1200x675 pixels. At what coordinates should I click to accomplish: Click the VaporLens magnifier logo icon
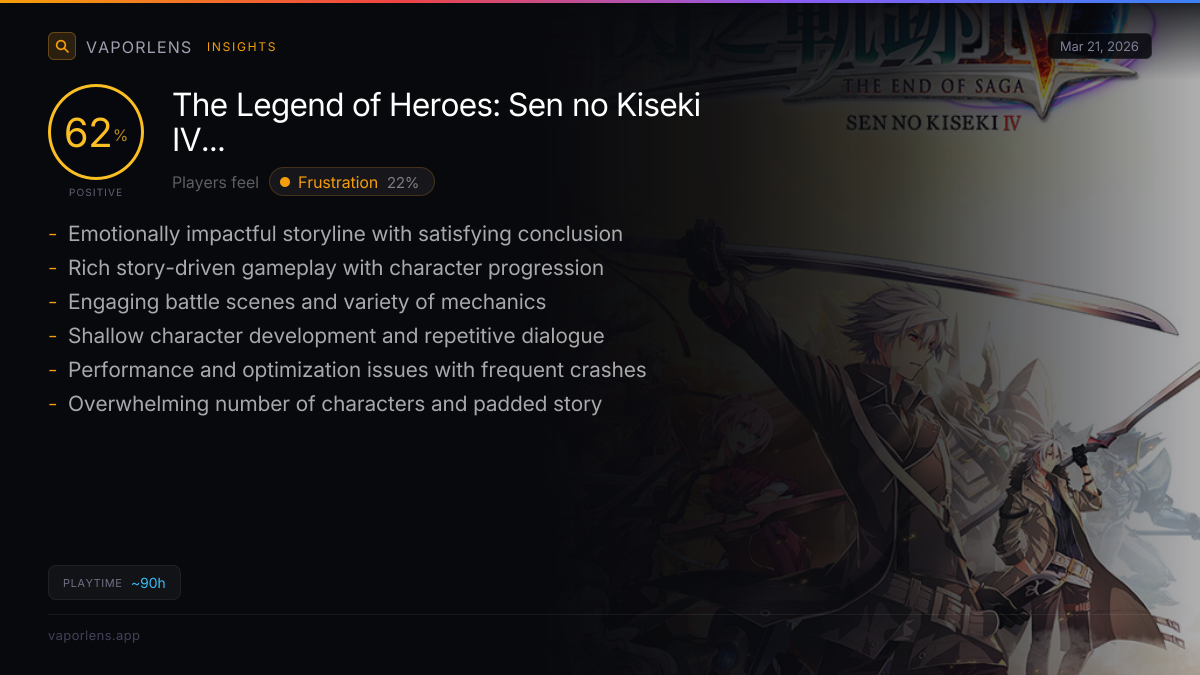point(62,46)
